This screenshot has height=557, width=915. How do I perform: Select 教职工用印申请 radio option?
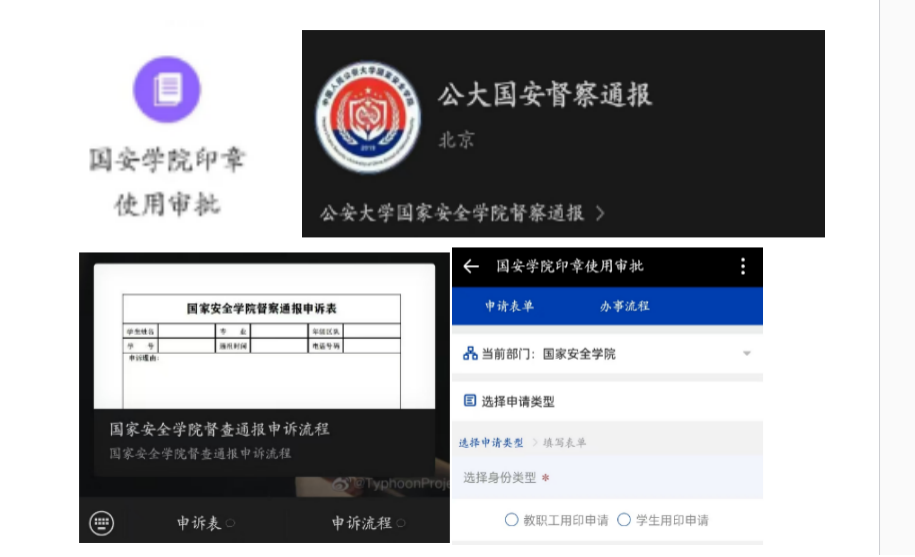[x=511, y=520]
